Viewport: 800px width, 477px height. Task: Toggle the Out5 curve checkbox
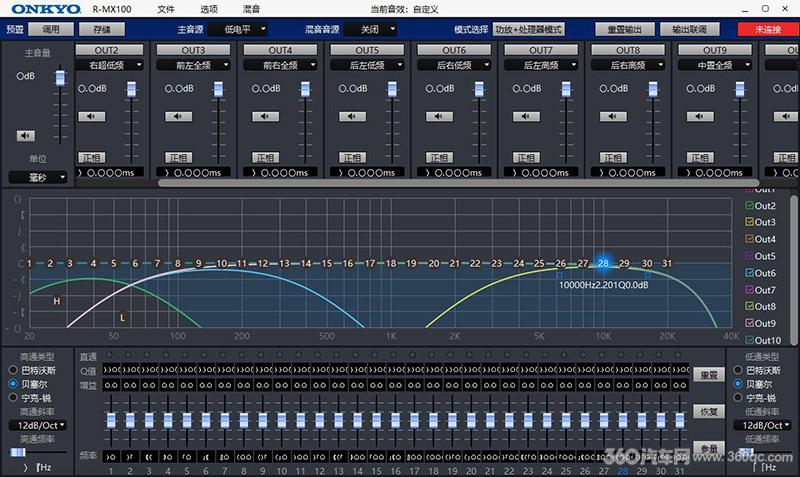749,256
